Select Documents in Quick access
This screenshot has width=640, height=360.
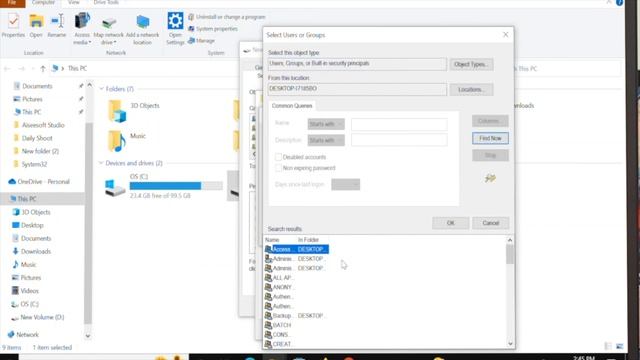click(x=37, y=86)
